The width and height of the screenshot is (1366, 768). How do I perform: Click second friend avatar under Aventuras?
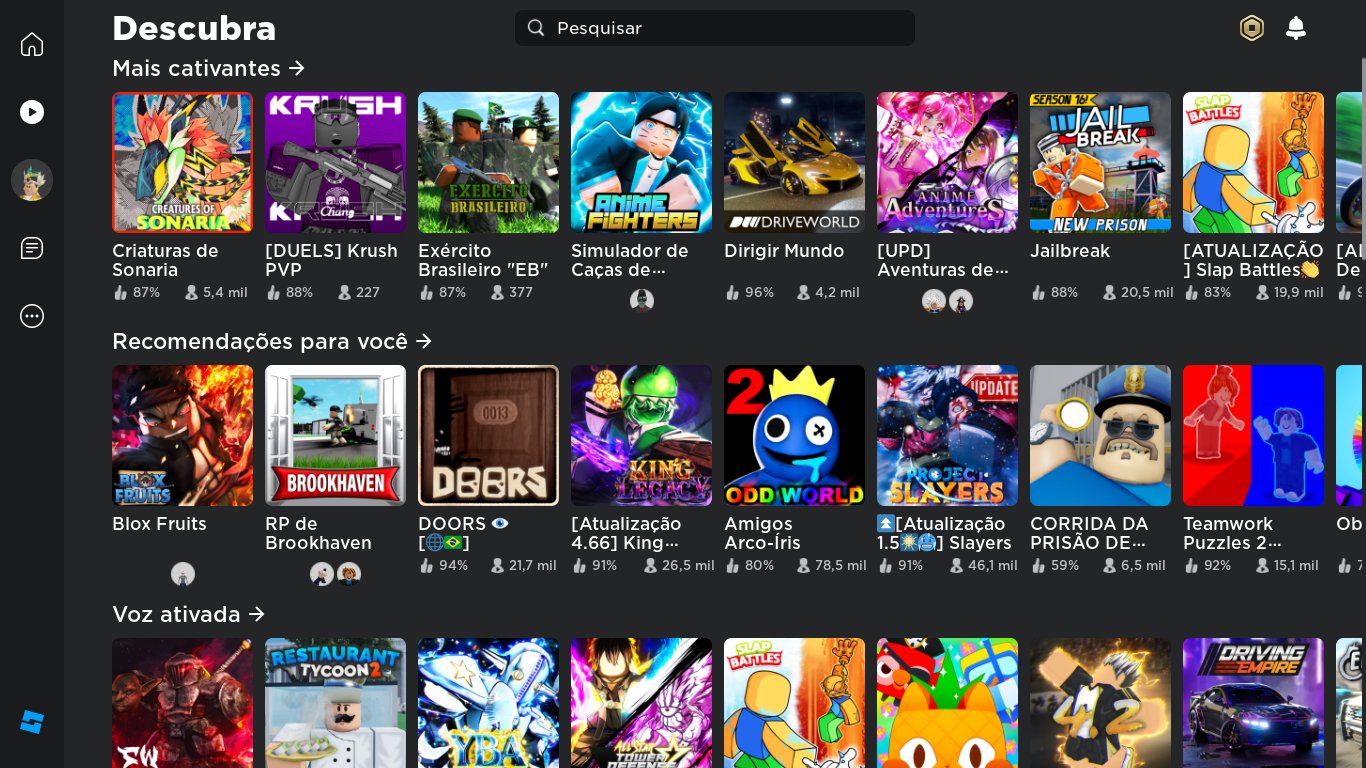click(961, 301)
